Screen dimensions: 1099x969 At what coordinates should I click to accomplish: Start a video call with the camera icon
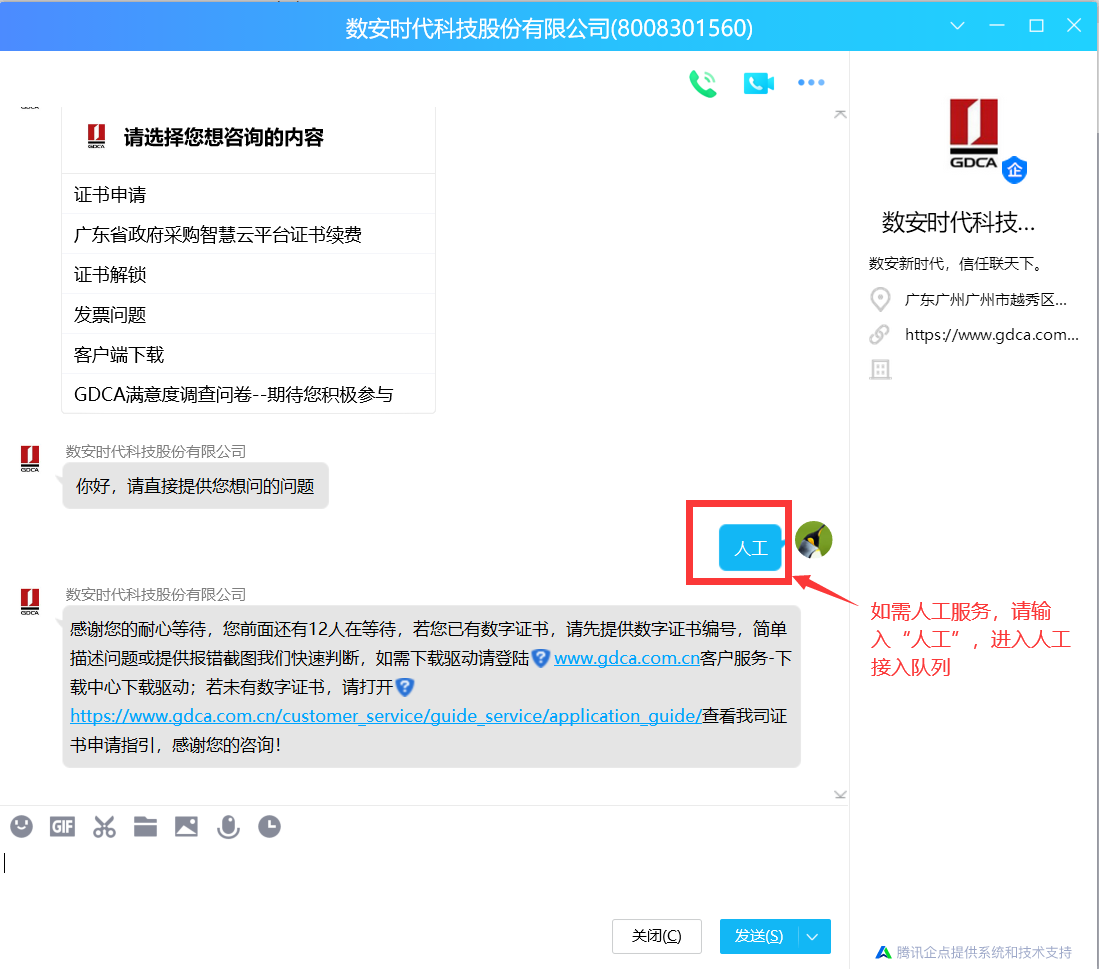(x=758, y=83)
